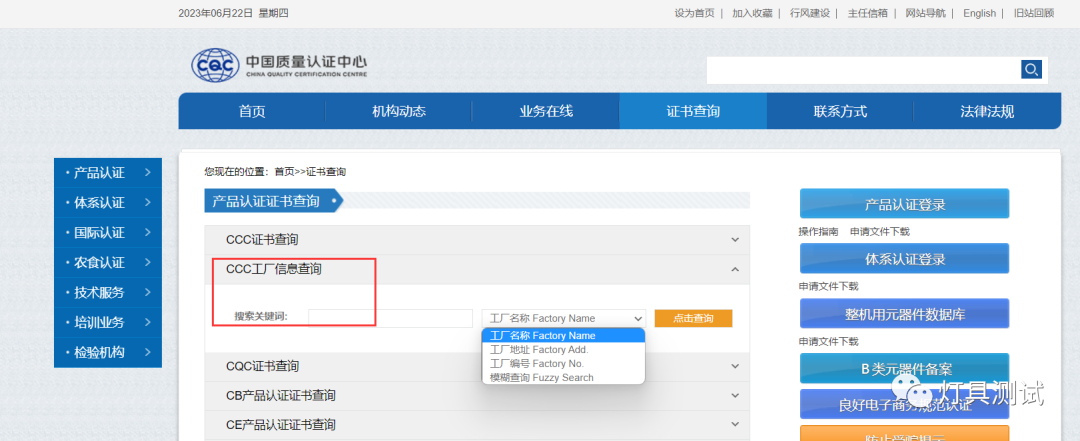Select 工厂地址 Factory Add. from the dropdown list
The image size is (1080, 441).
click(x=539, y=350)
